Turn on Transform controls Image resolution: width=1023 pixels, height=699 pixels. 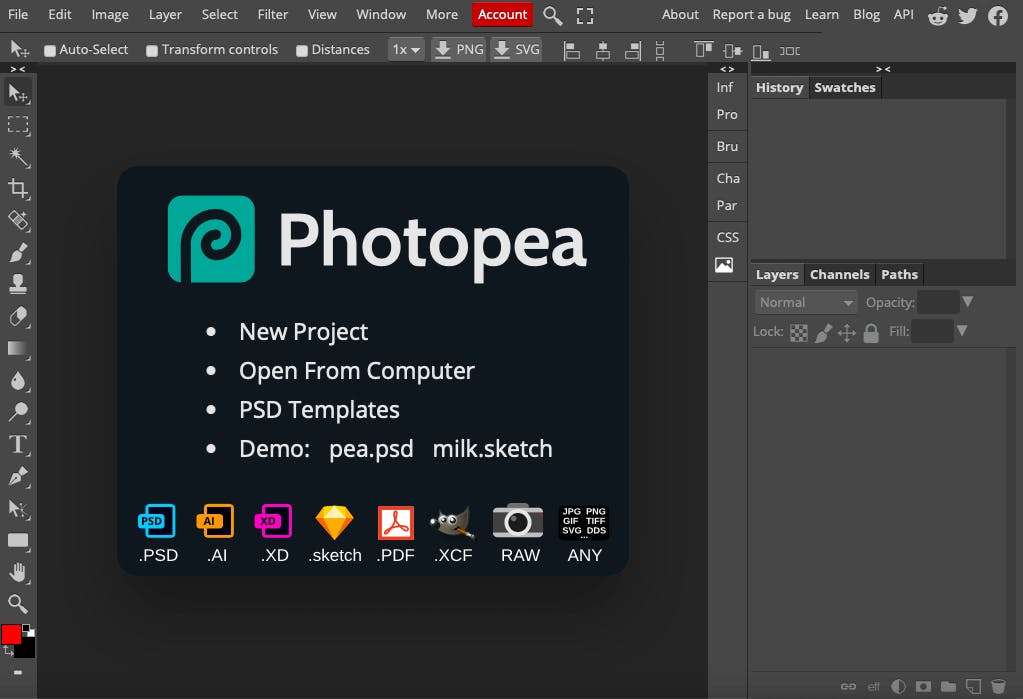[152, 49]
